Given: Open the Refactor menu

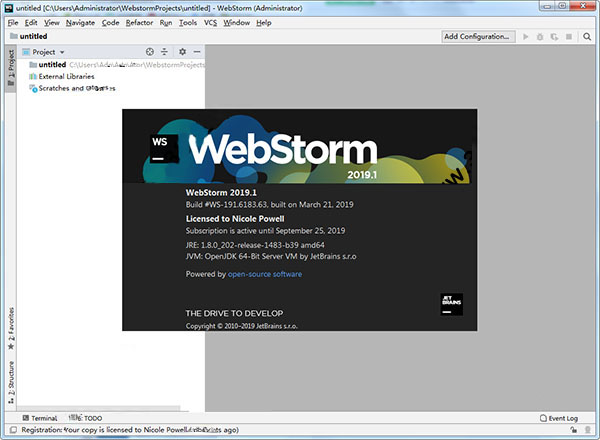Looking at the screenshot, I should [139, 23].
